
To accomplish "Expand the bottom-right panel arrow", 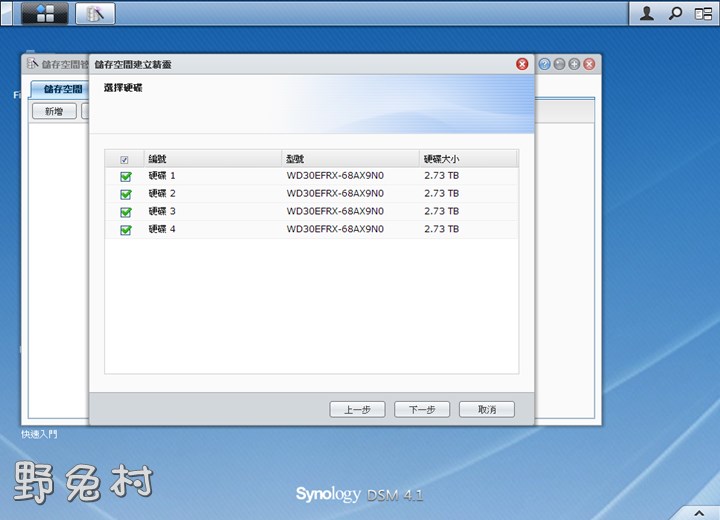I will tap(699, 513).
